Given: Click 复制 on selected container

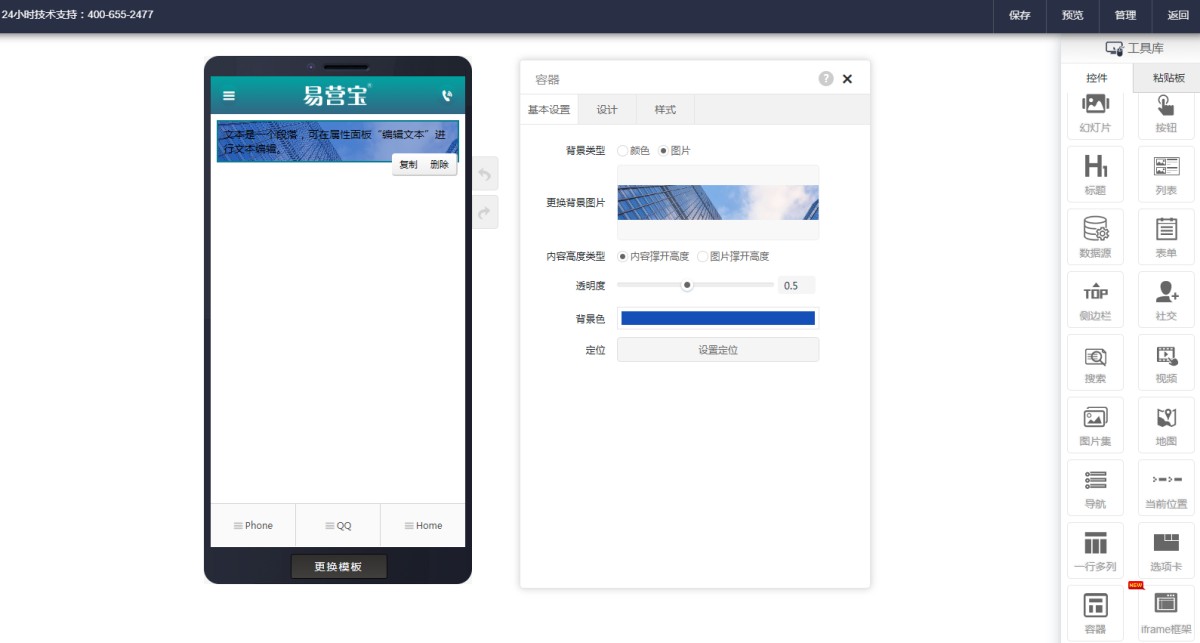Looking at the screenshot, I should tap(408, 165).
